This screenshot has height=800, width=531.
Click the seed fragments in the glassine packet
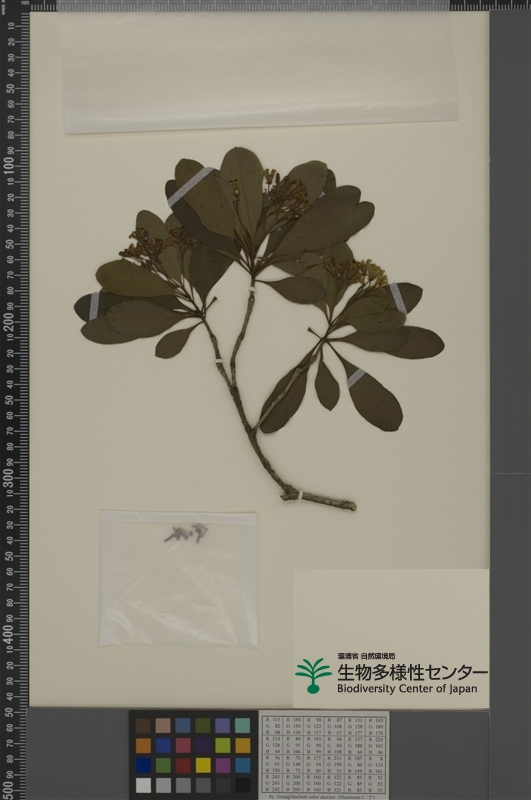tap(187, 533)
